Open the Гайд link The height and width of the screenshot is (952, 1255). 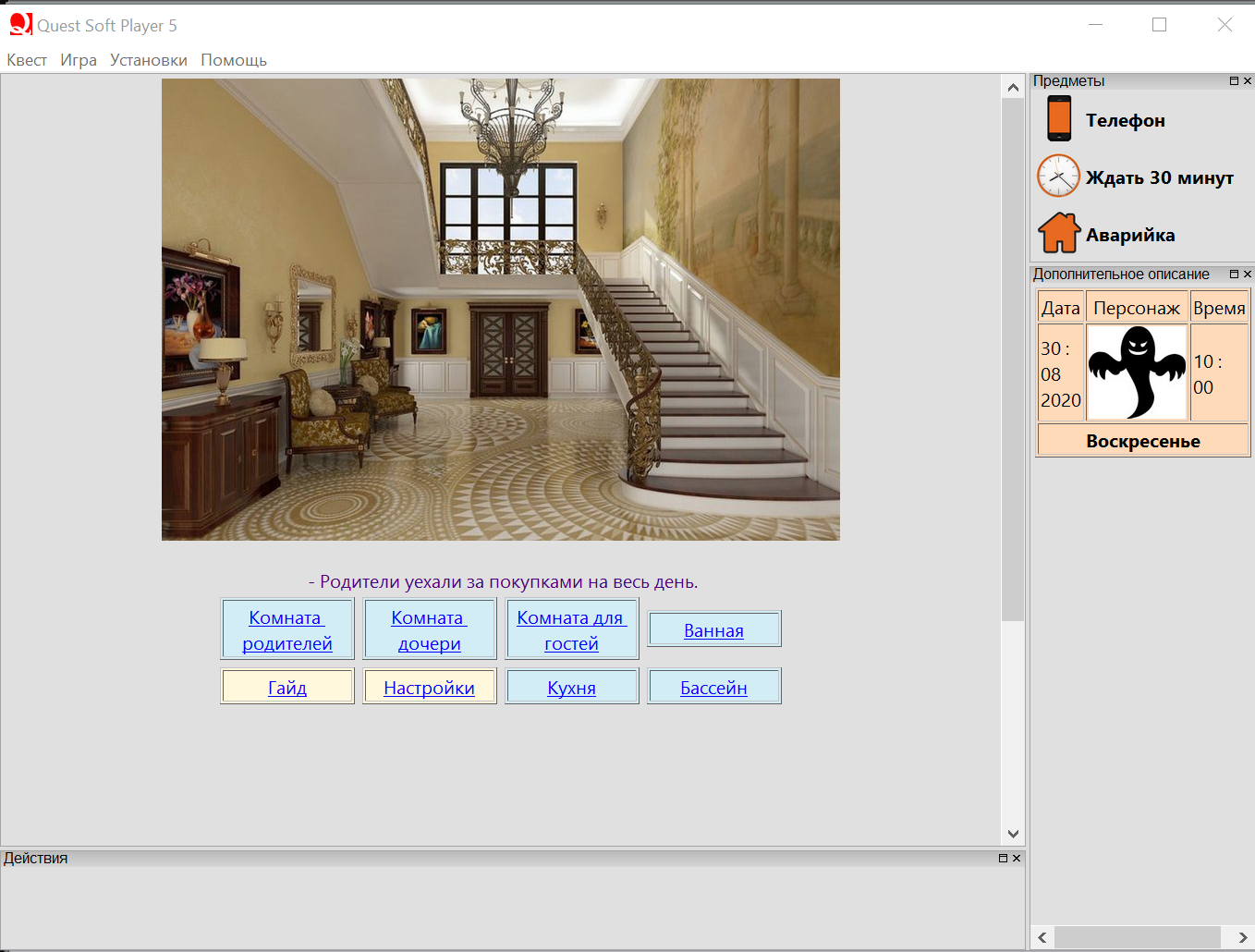tap(287, 688)
